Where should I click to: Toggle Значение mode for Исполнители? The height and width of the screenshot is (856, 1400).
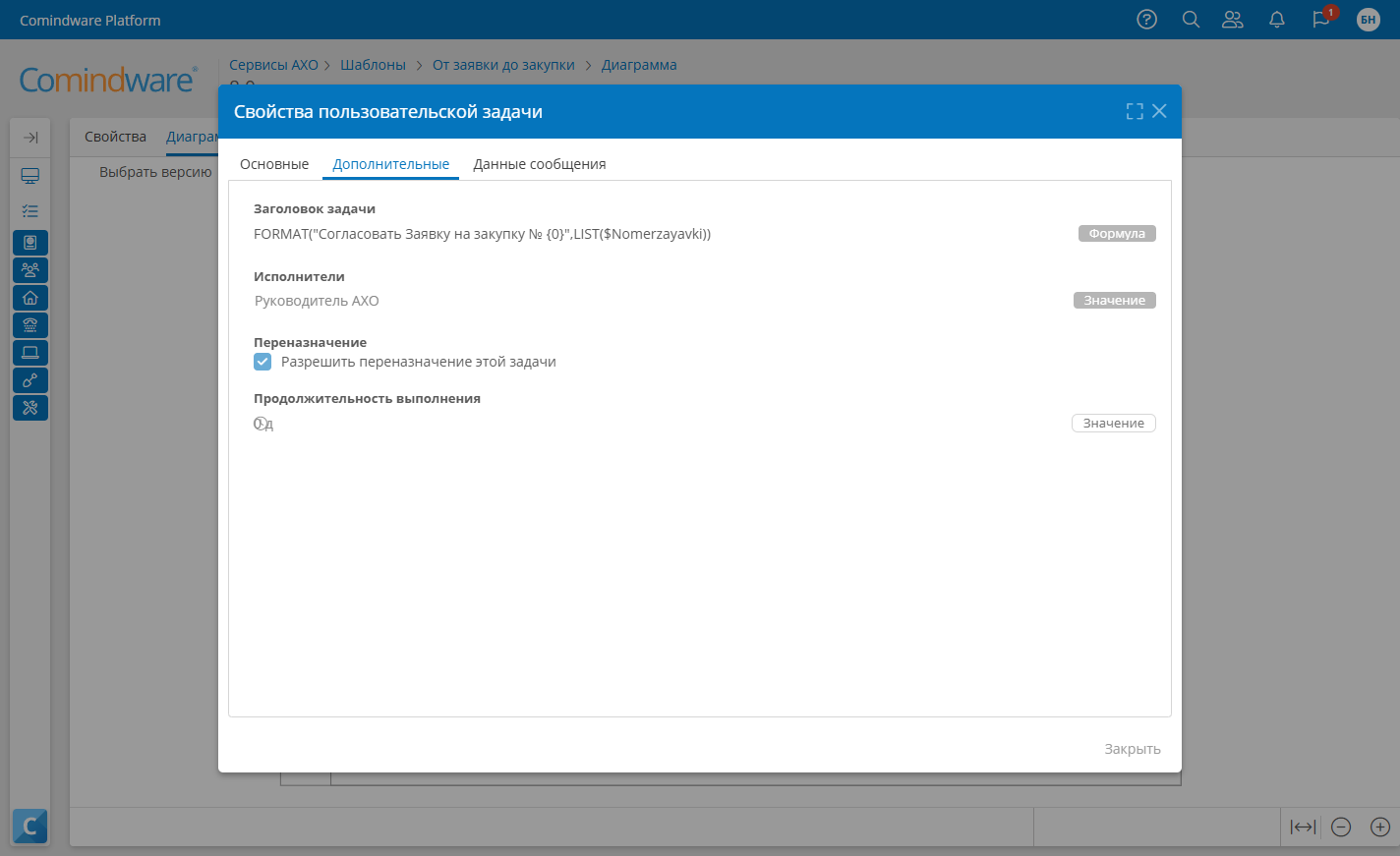(x=1114, y=300)
